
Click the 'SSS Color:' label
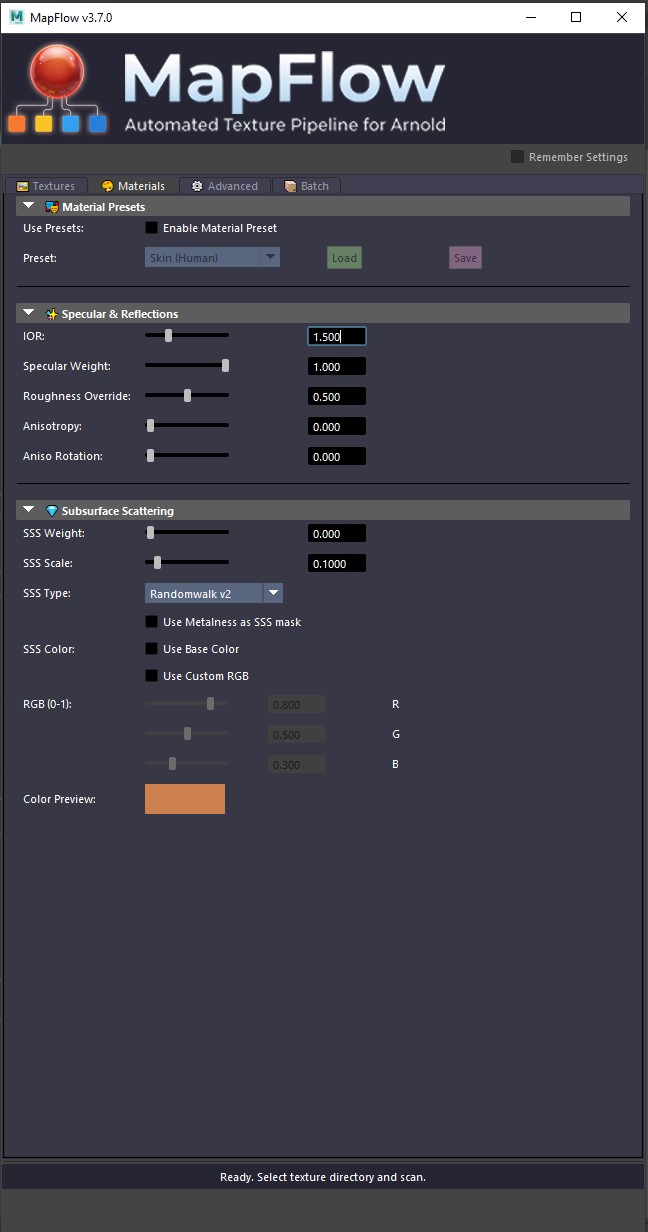(x=49, y=649)
